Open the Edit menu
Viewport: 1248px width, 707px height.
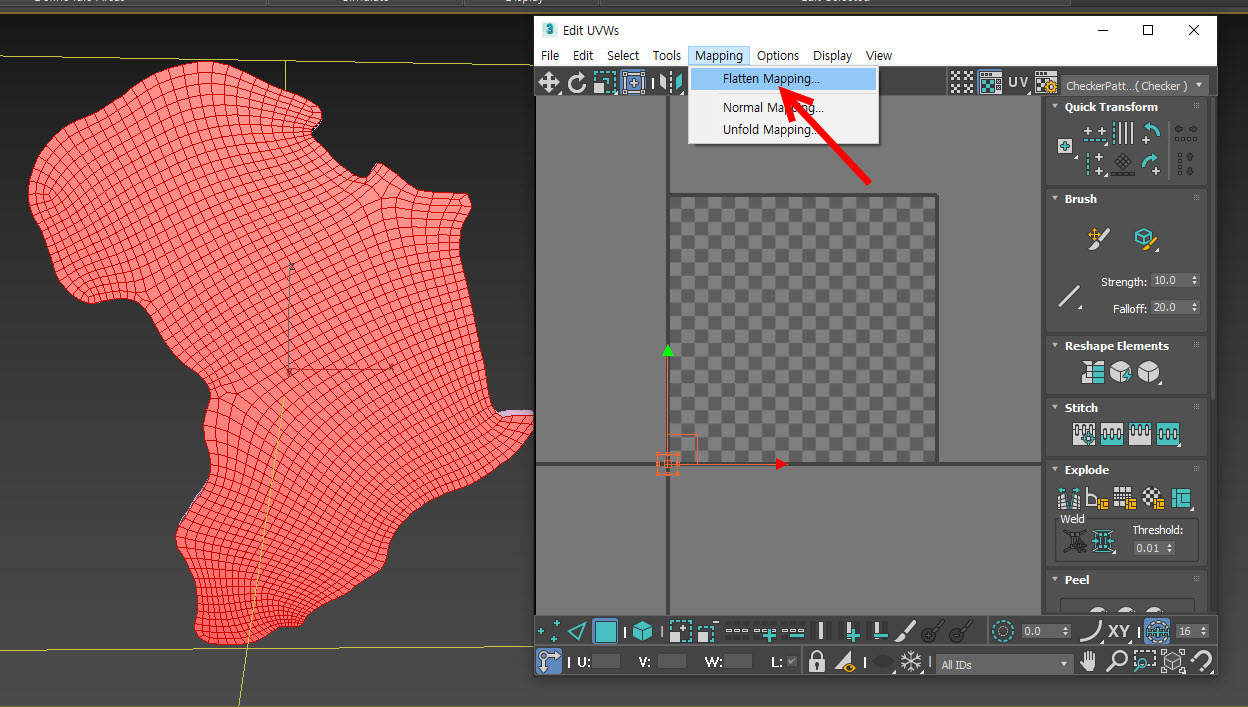pyautogui.click(x=583, y=56)
